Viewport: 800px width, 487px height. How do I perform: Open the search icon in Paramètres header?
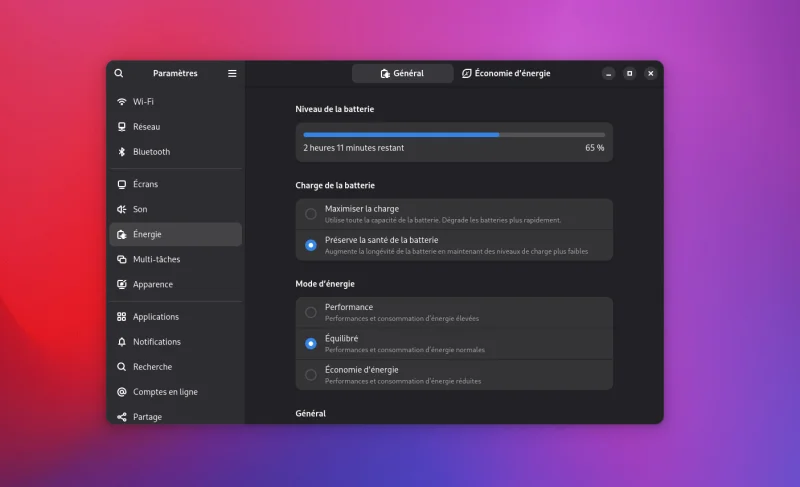click(x=118, y=73)
